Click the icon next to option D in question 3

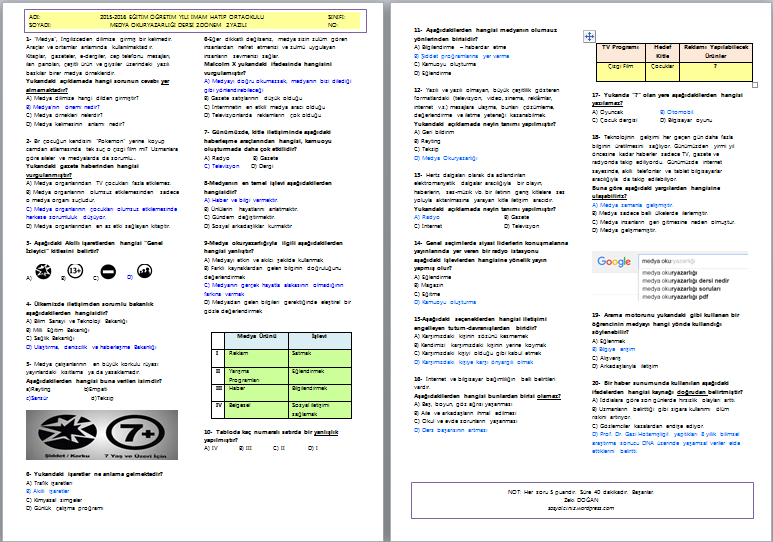tap(144, 270)
